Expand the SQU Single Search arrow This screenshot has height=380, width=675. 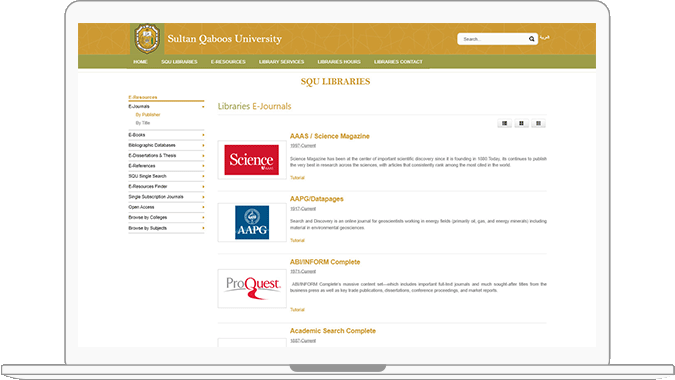tap(203, 176)
